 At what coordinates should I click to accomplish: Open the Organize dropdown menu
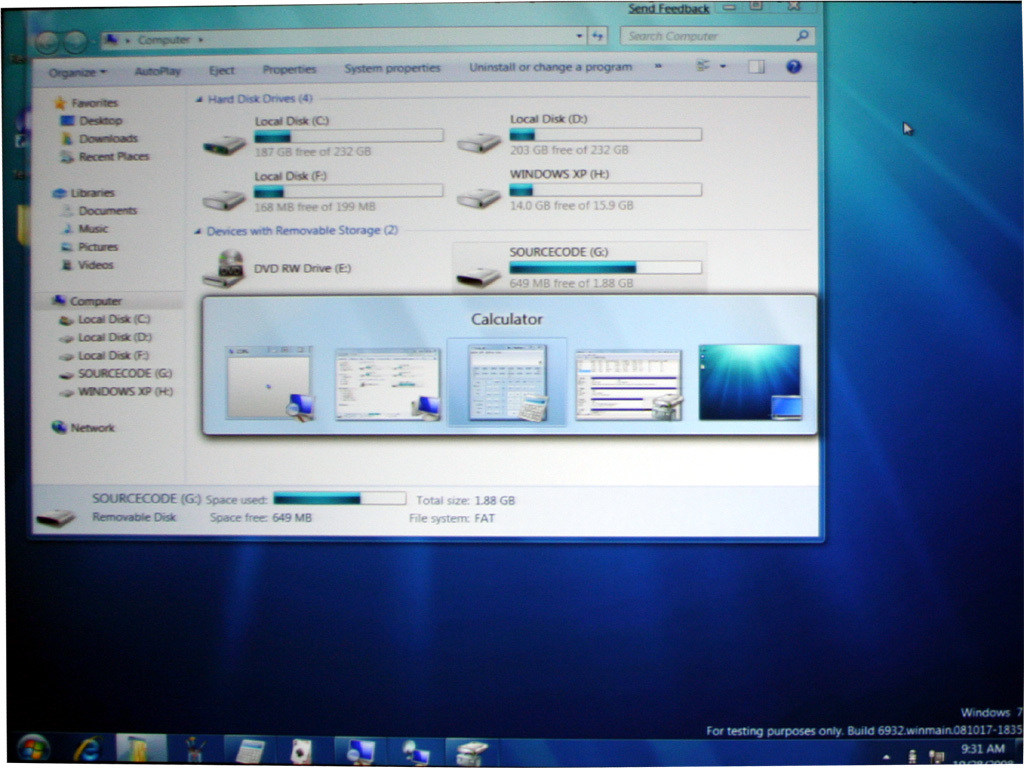click(78, 71)
